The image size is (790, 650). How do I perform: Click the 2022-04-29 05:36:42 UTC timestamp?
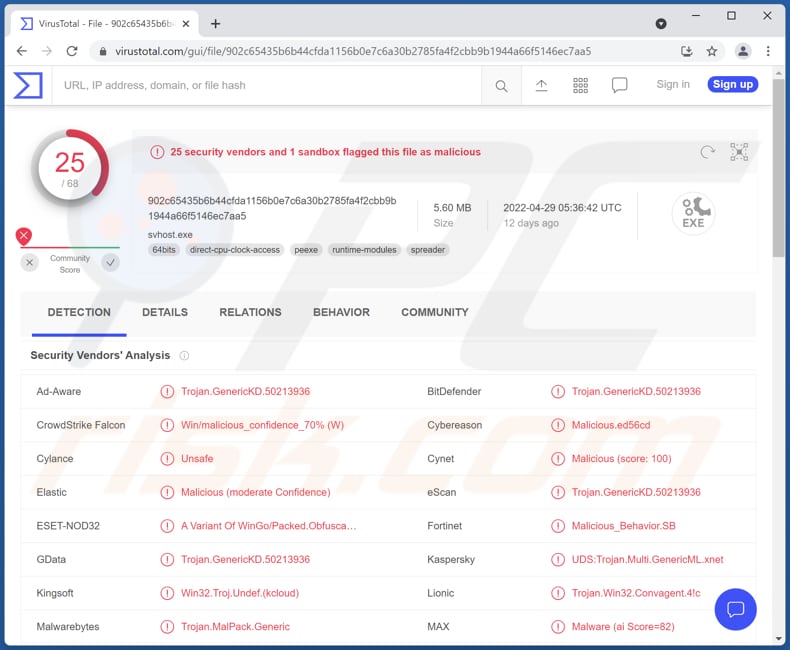(x=562, y=208)
